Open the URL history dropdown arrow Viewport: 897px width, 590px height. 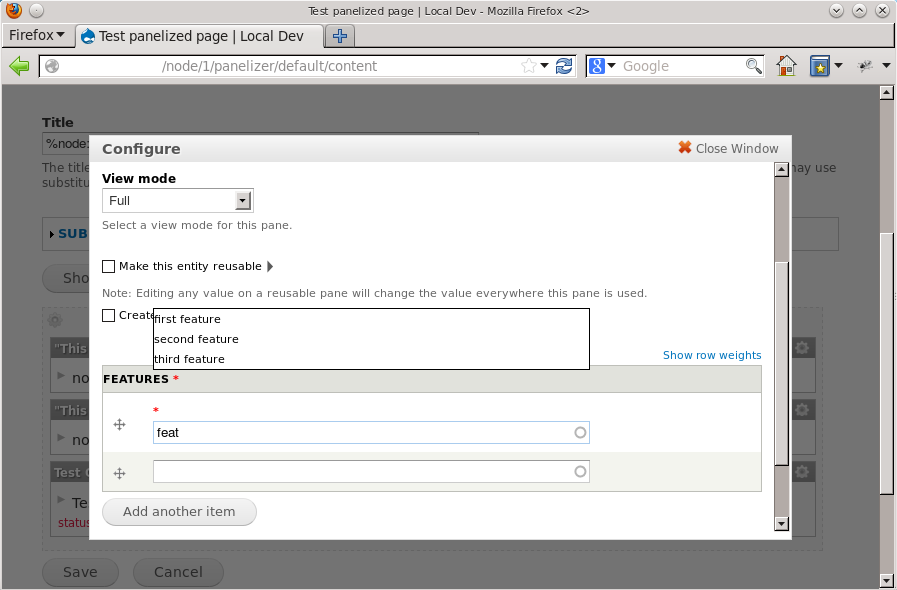(x=545, y=66)
